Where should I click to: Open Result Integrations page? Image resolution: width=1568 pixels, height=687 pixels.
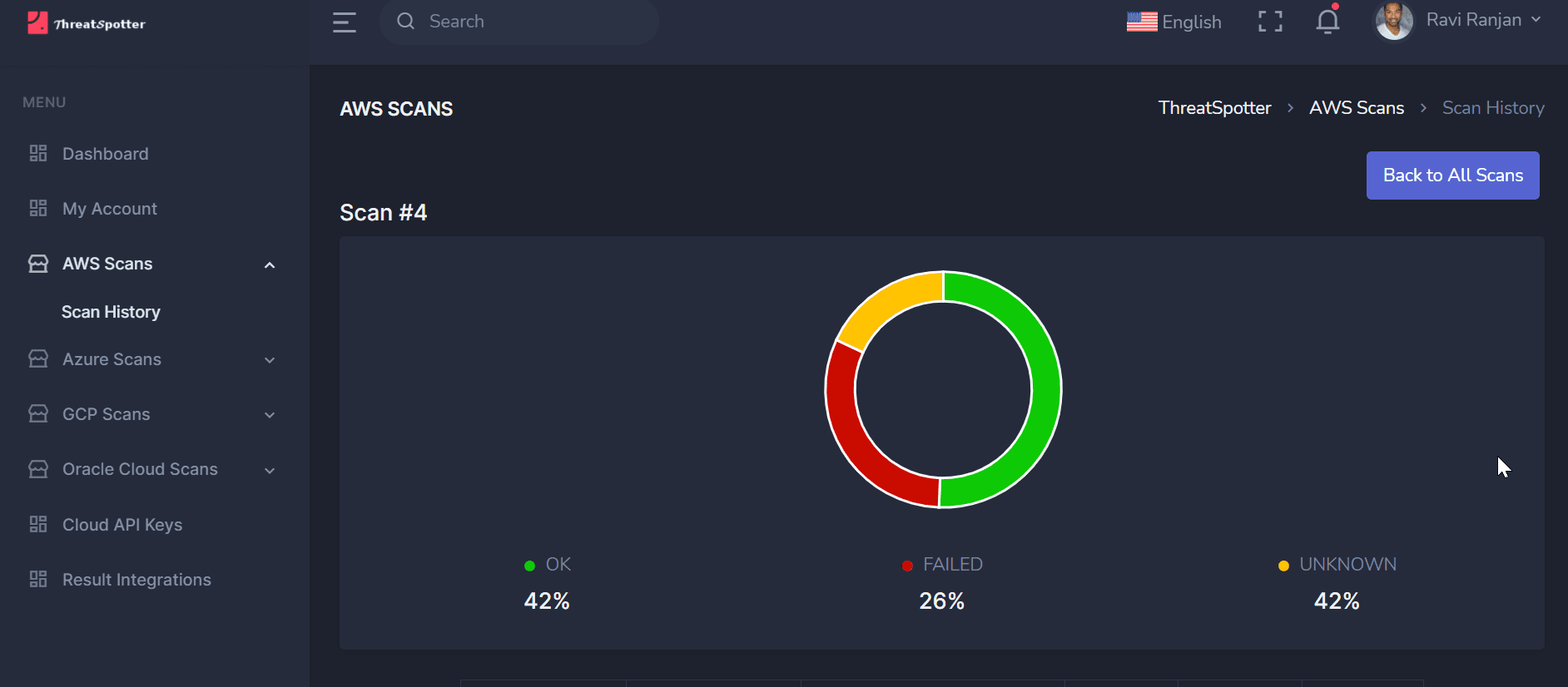pos(136,580)
